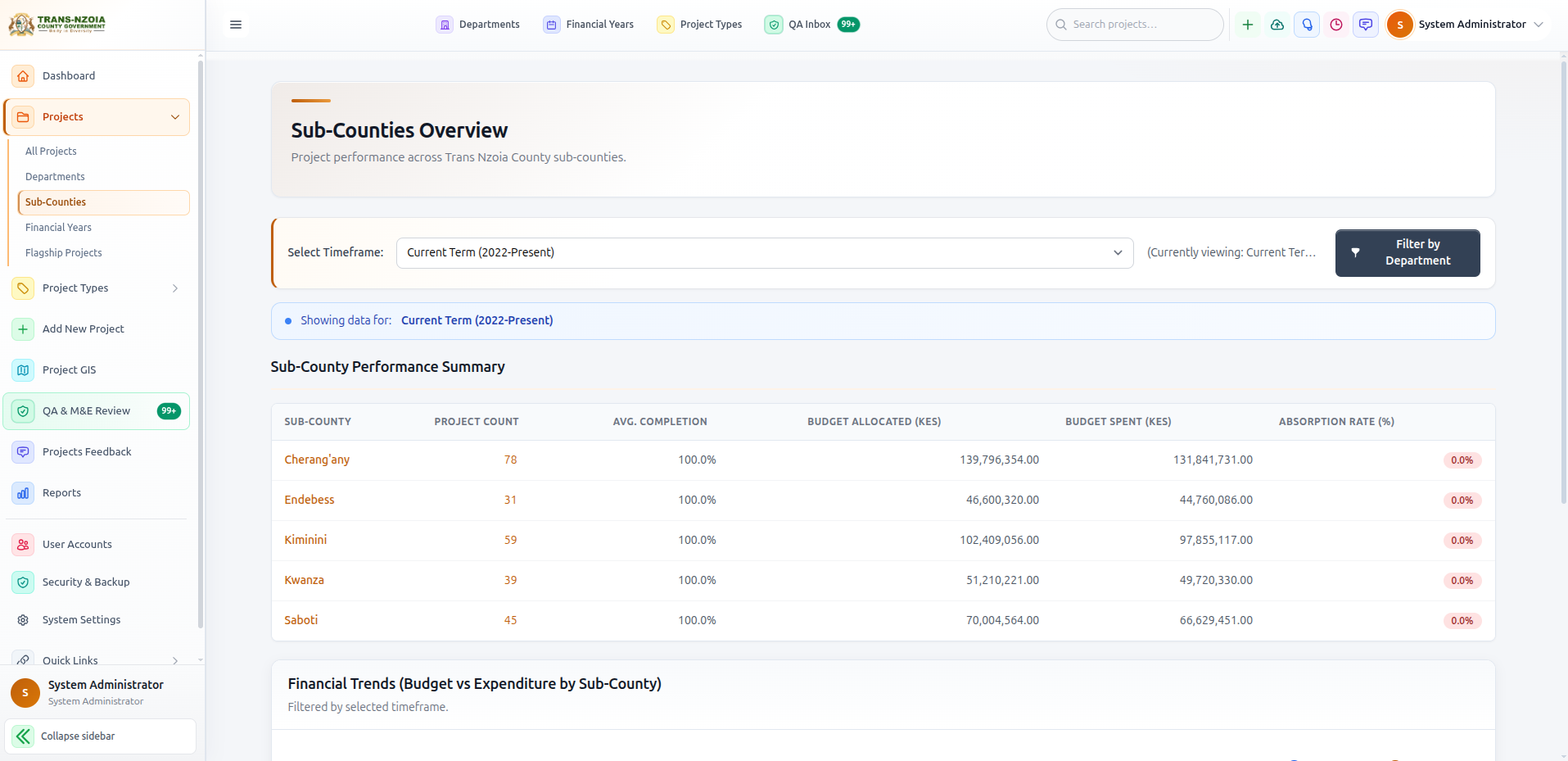Click the Projects Feedback chat icon in sidebar
1568x761 pixels.
23,452
